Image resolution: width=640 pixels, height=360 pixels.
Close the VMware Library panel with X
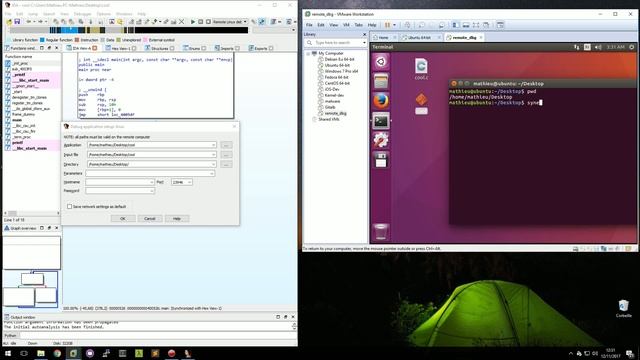click(364, 34)
